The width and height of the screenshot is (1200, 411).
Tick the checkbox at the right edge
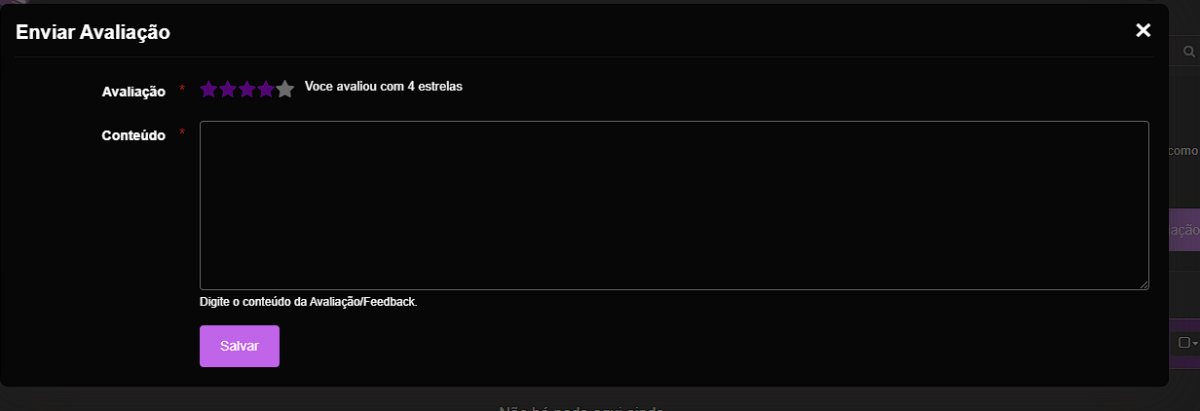(x=1184, y=343)
